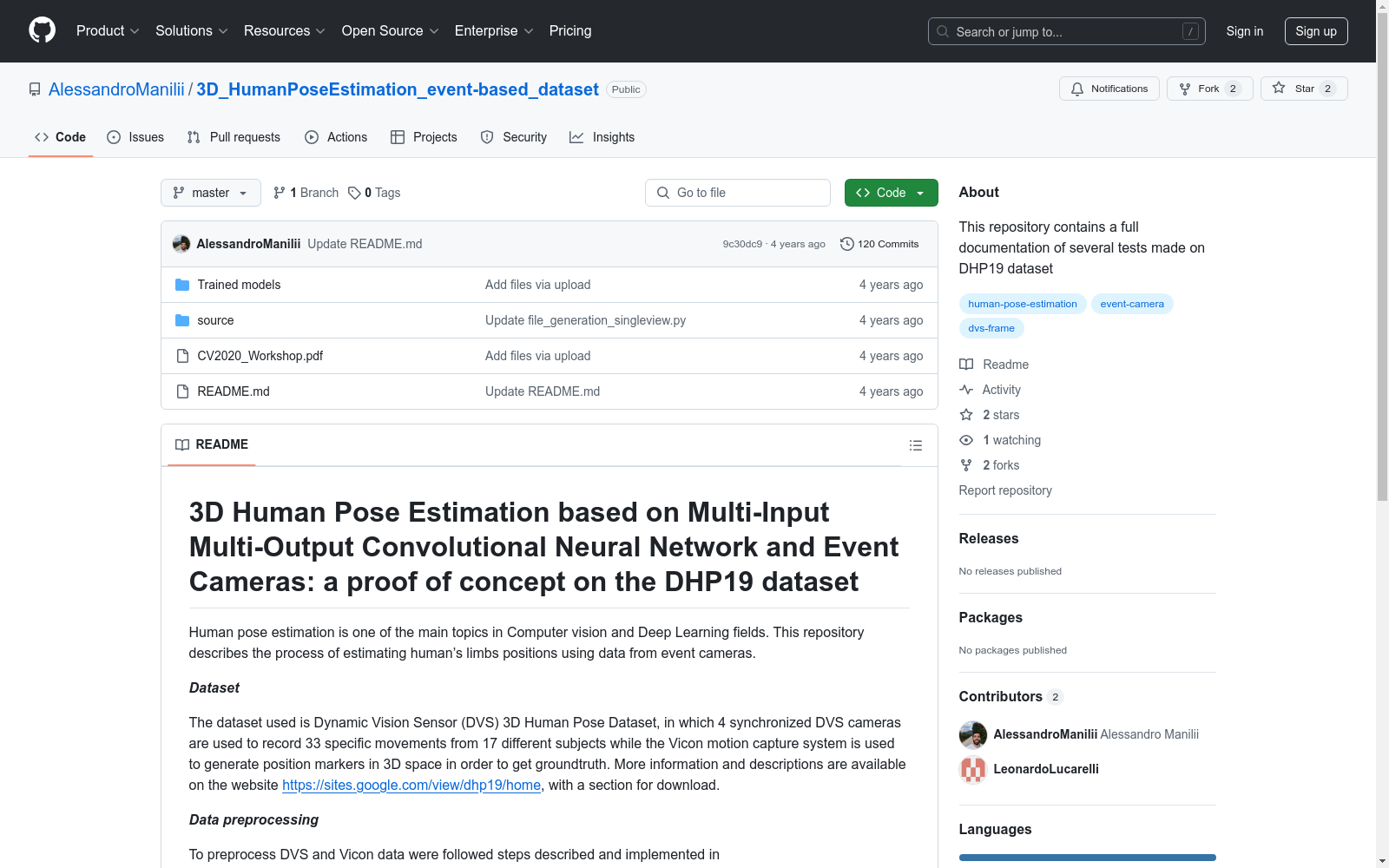Open the Open Source dropdown
This screenshot has height=868, width=1389.
click(x=391, y=31)
